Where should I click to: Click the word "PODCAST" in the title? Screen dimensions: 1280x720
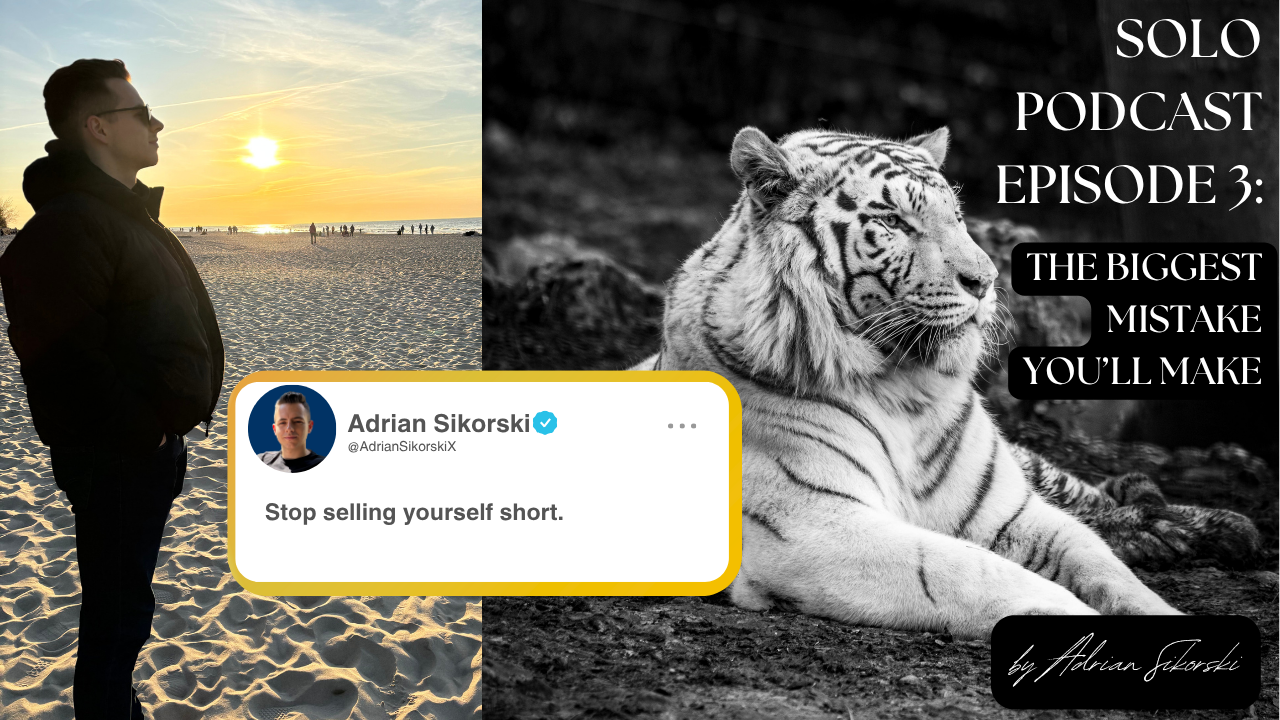[1139, 113]
